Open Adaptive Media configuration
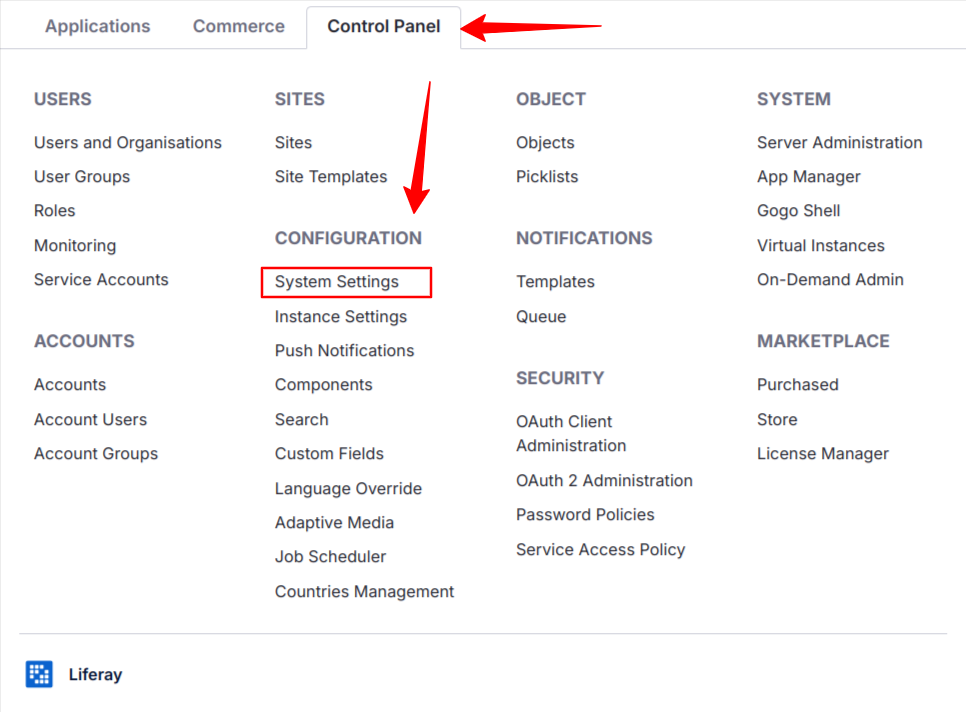Screen dimensions: 966x712 pyautogui.click(x=334, y=522)
